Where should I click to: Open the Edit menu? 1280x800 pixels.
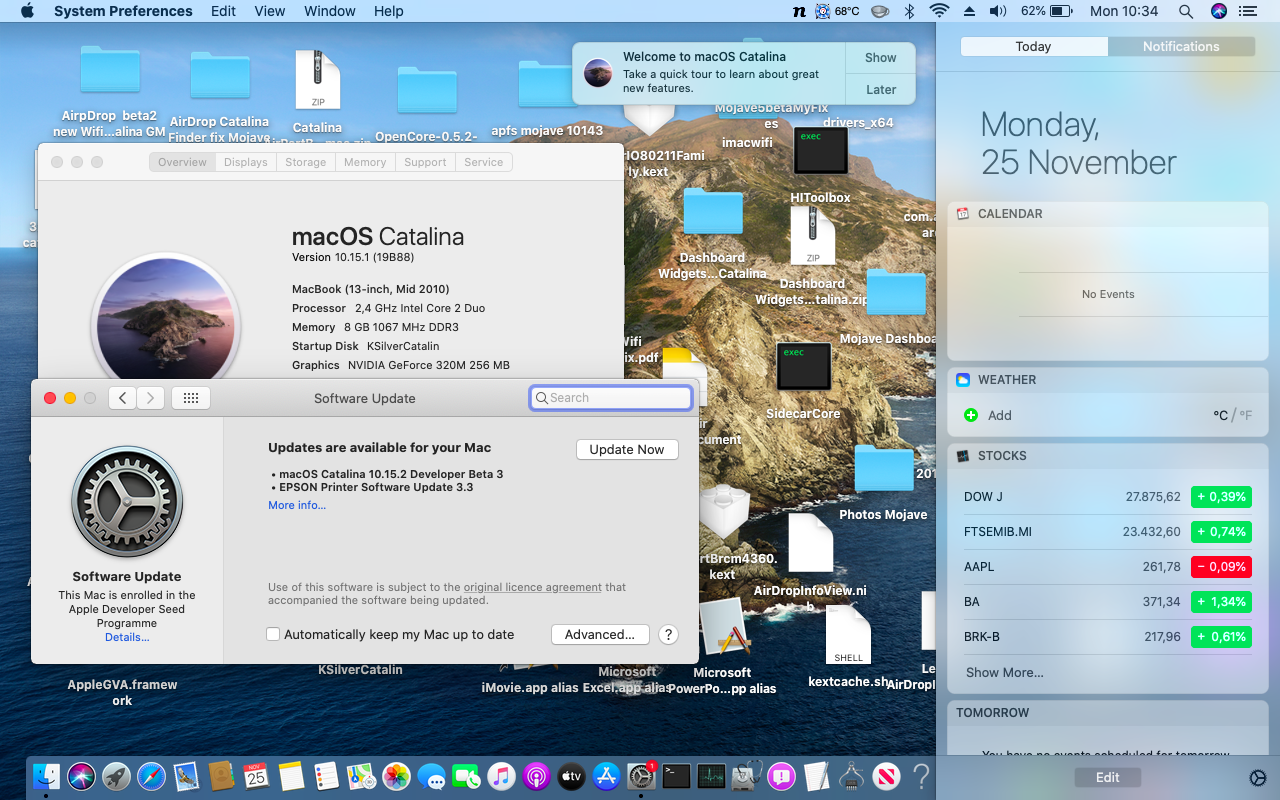coord(223,11)
